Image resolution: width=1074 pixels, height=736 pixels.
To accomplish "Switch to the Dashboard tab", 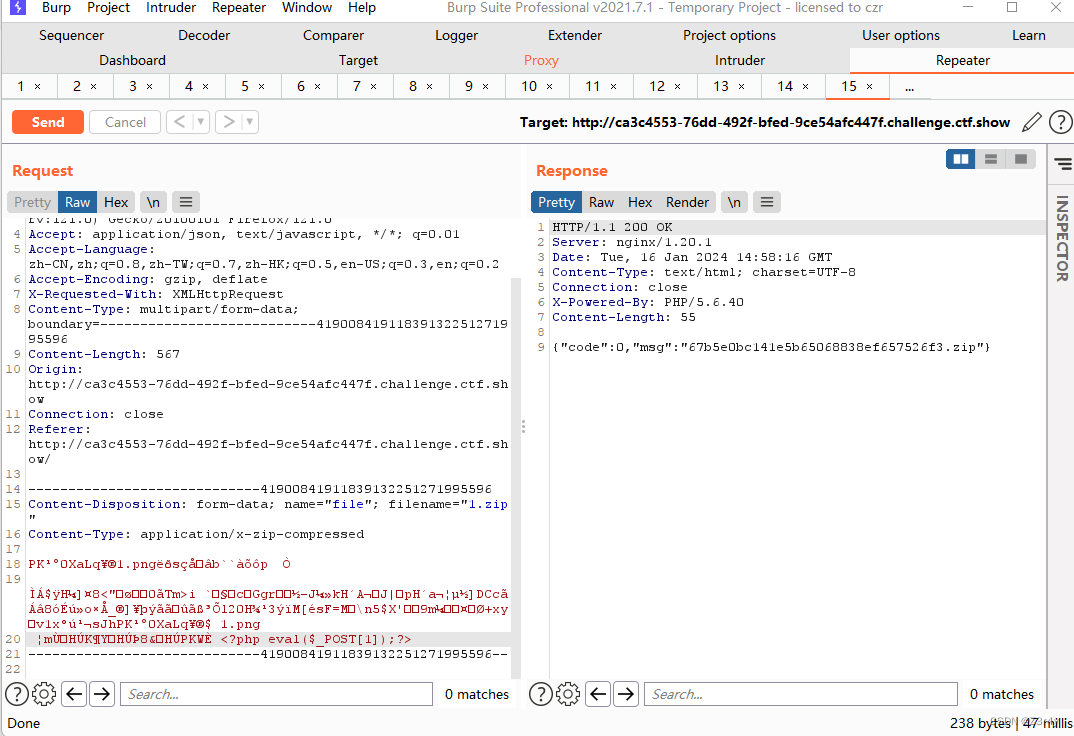I will click(x=132, y=60).
